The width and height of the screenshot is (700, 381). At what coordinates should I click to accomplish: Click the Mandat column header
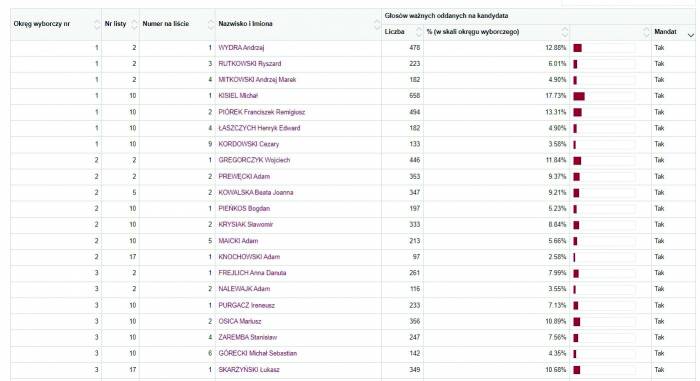pos(665,32)
